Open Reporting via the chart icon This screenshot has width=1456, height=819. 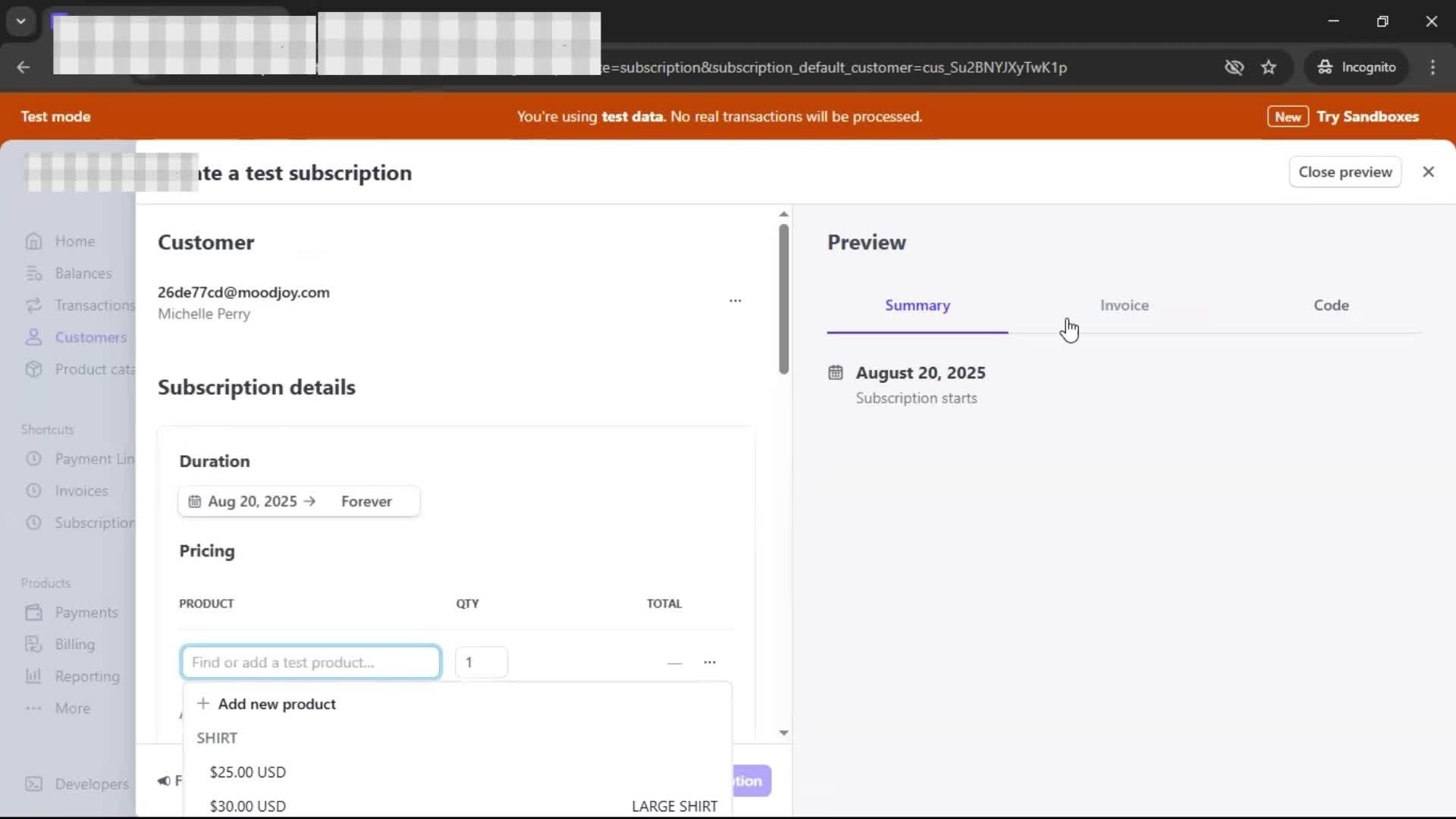coord(33,676)
